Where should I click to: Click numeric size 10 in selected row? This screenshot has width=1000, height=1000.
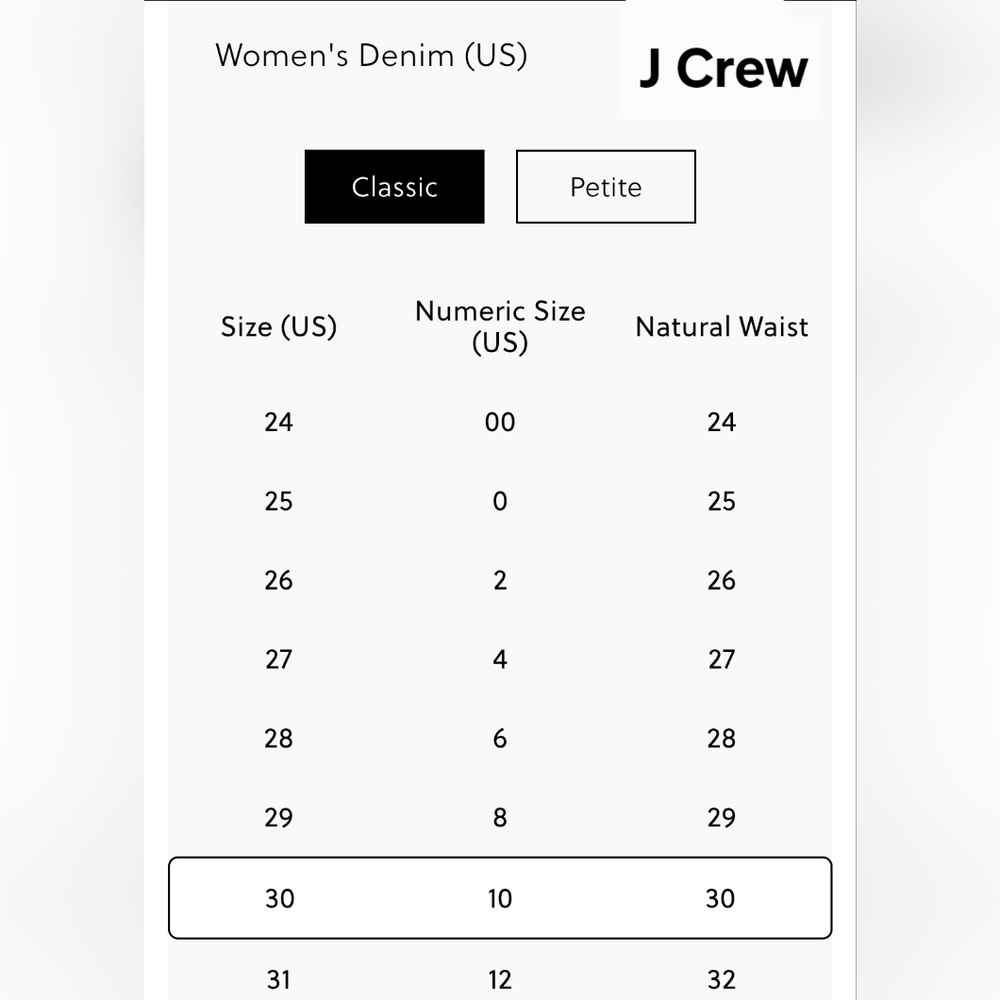499,898
